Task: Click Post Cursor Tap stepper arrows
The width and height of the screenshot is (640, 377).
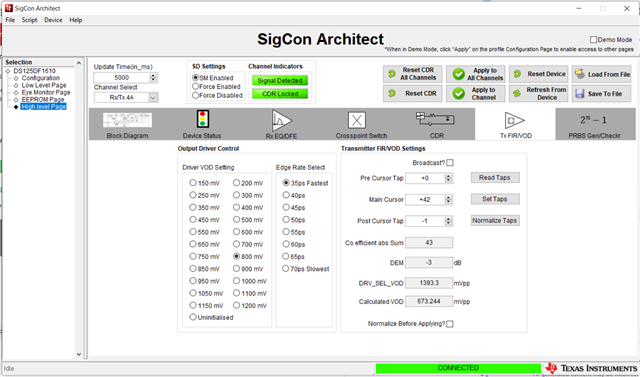Action: click(449, 221)
